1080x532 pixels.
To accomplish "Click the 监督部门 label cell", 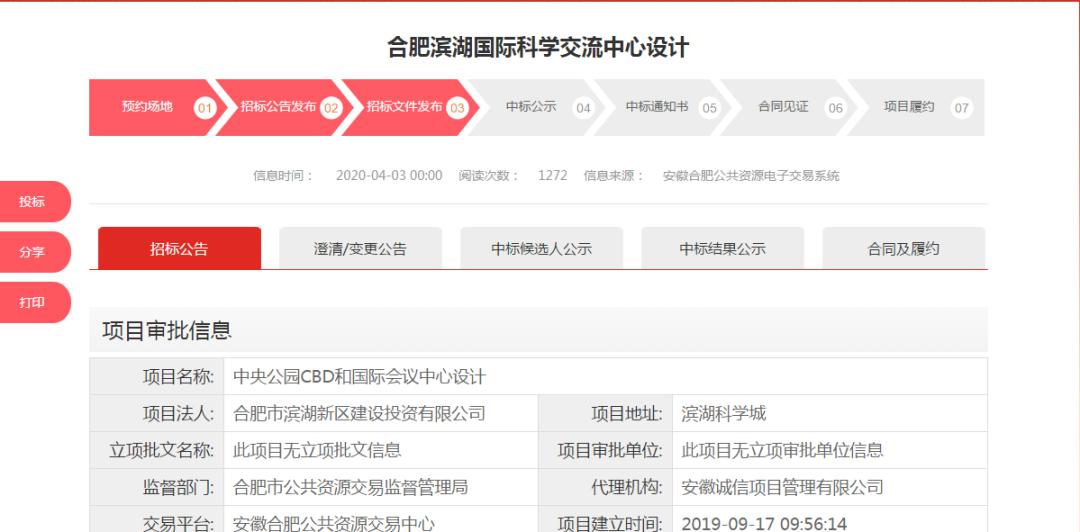I will click(x=156, y=488).
